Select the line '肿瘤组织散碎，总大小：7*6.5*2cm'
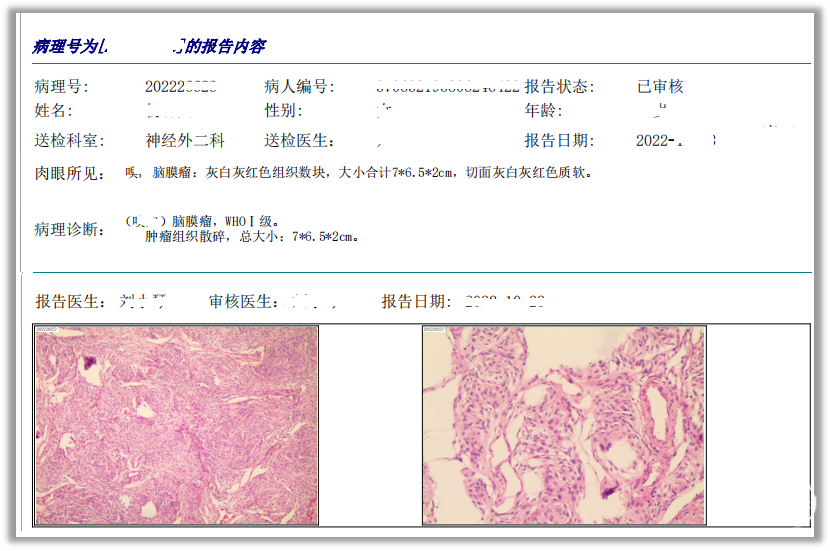This screenshot has width=830, height=551. click(x=252, y=237)
